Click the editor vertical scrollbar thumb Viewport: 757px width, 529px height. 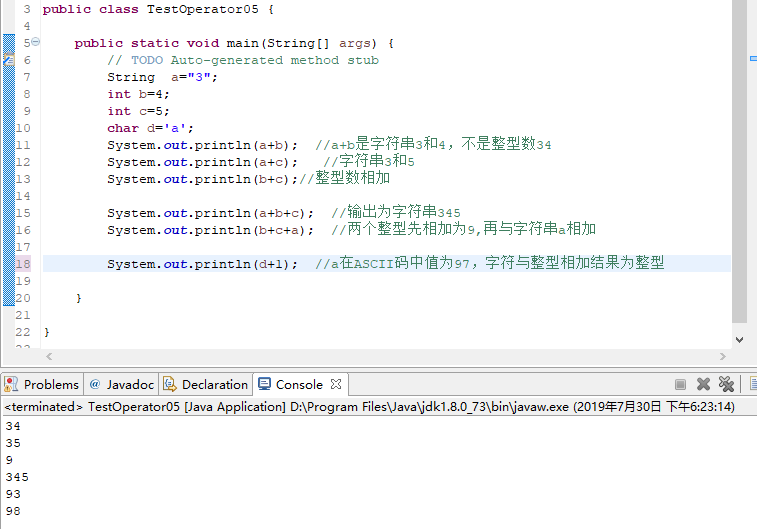(x=739, y=162)
